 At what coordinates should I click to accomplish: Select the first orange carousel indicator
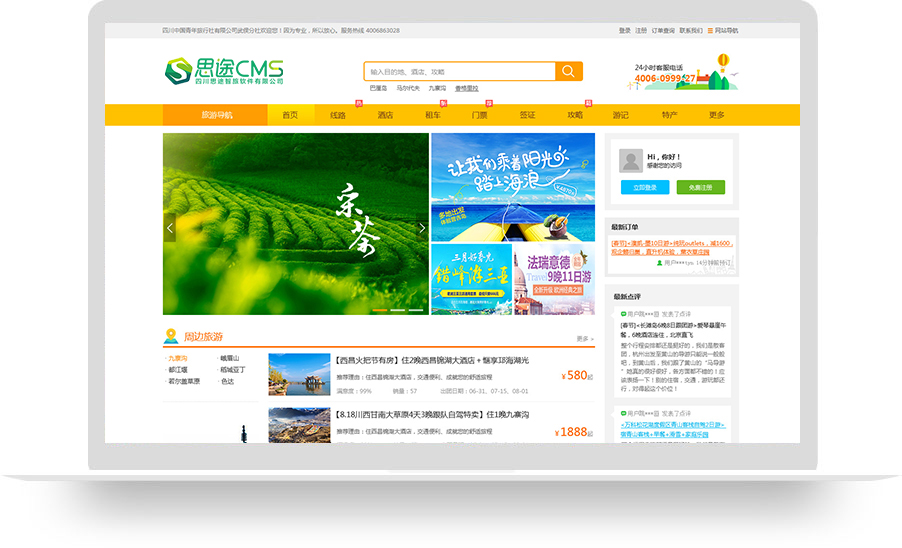pyautogui.click(x=380, y=310)
